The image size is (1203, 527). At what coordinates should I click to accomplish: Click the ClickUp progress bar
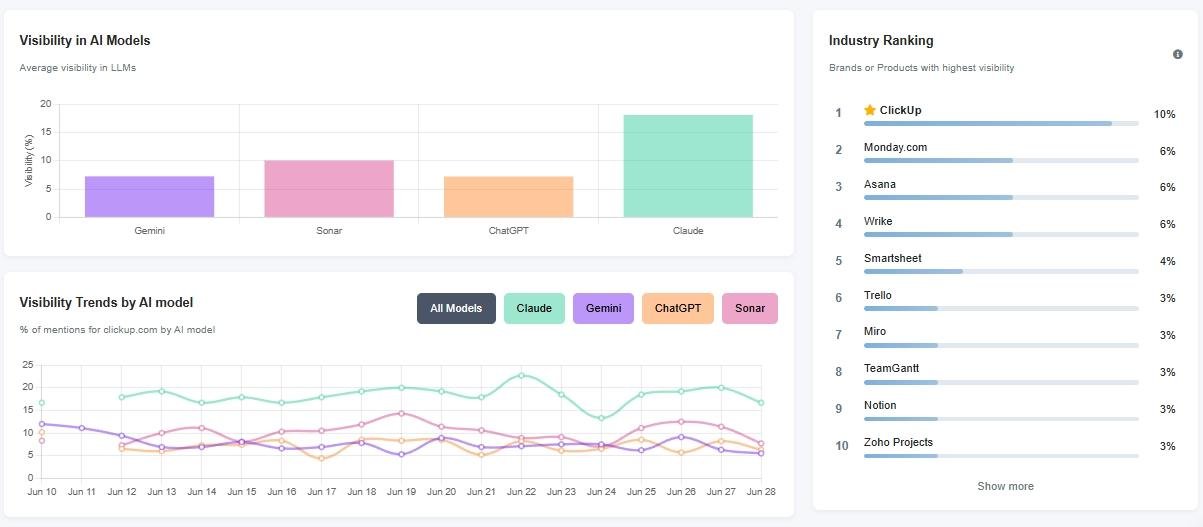point(988,123)
